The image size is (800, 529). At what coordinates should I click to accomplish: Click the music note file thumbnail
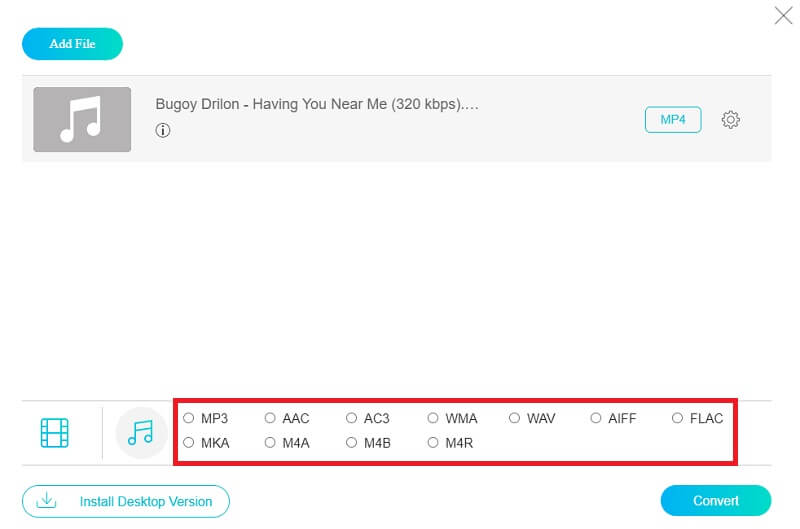(82, 120)
